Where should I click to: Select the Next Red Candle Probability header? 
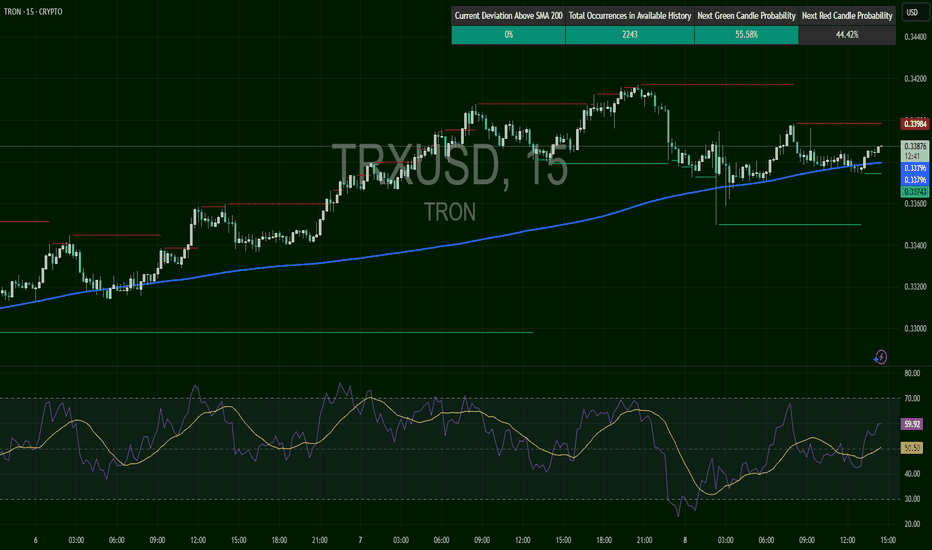point(847,16)
